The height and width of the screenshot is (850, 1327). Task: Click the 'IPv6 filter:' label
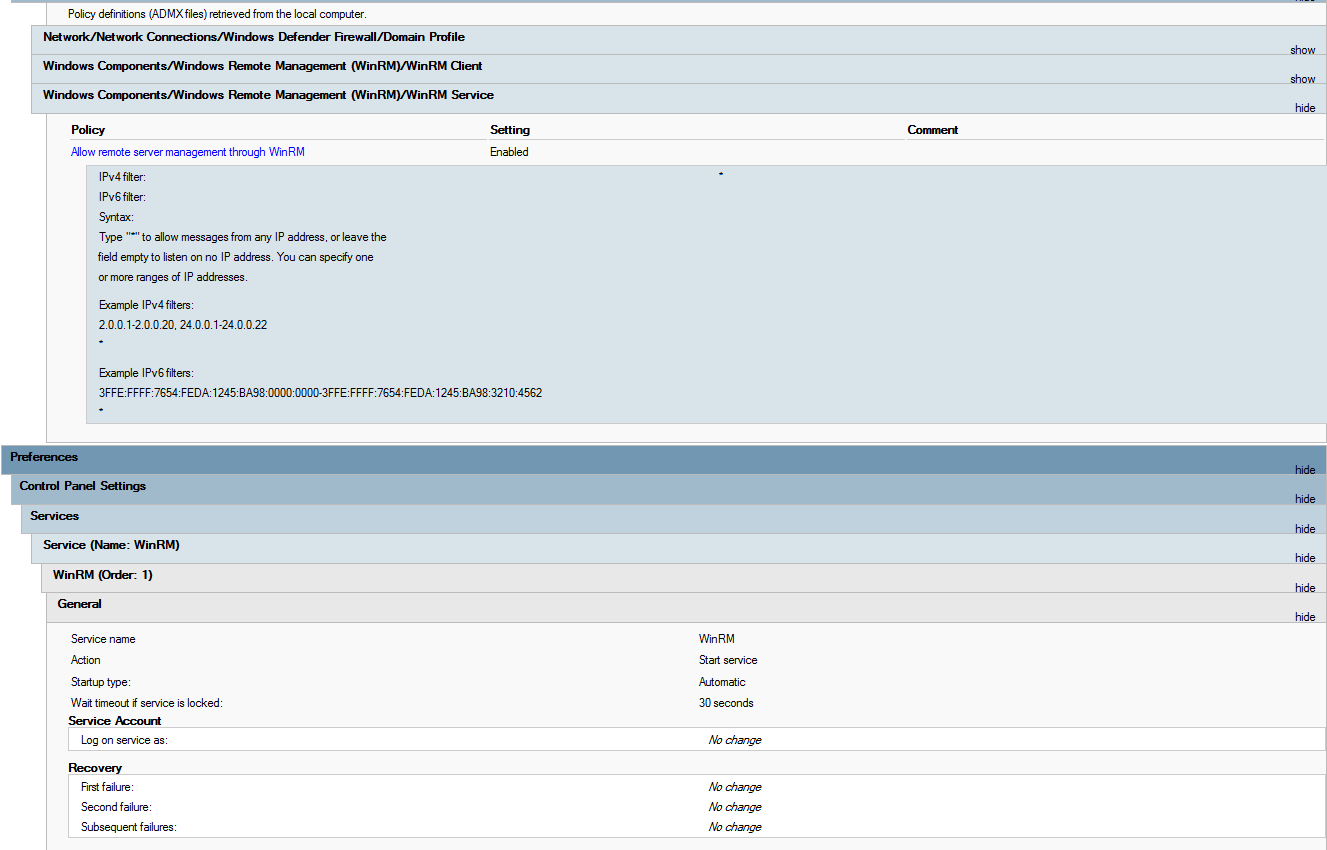(122, 197)
